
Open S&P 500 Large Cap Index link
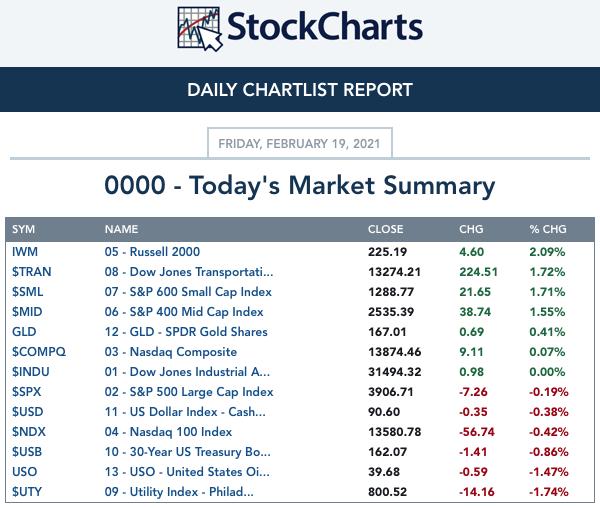pyautogui.click(x=189, y=392)
